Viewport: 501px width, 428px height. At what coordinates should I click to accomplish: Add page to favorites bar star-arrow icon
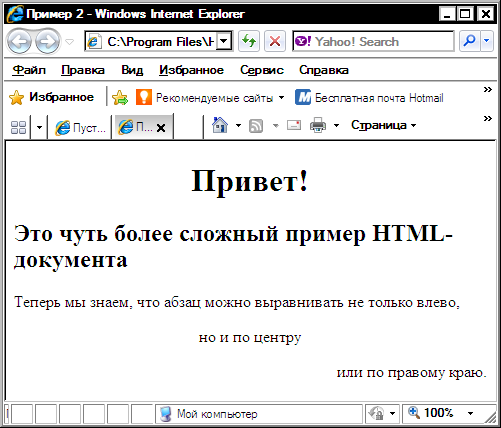[x=120, y=98]
